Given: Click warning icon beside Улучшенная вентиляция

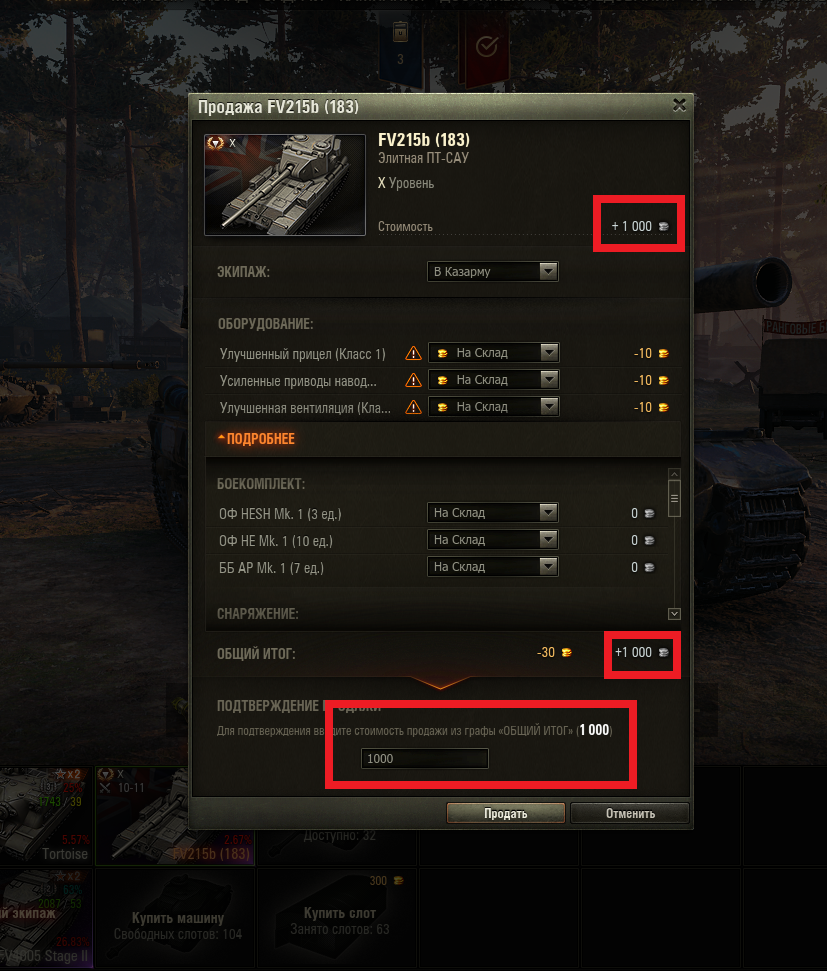Looking at the screenshot, I should [x=413, y=407].
